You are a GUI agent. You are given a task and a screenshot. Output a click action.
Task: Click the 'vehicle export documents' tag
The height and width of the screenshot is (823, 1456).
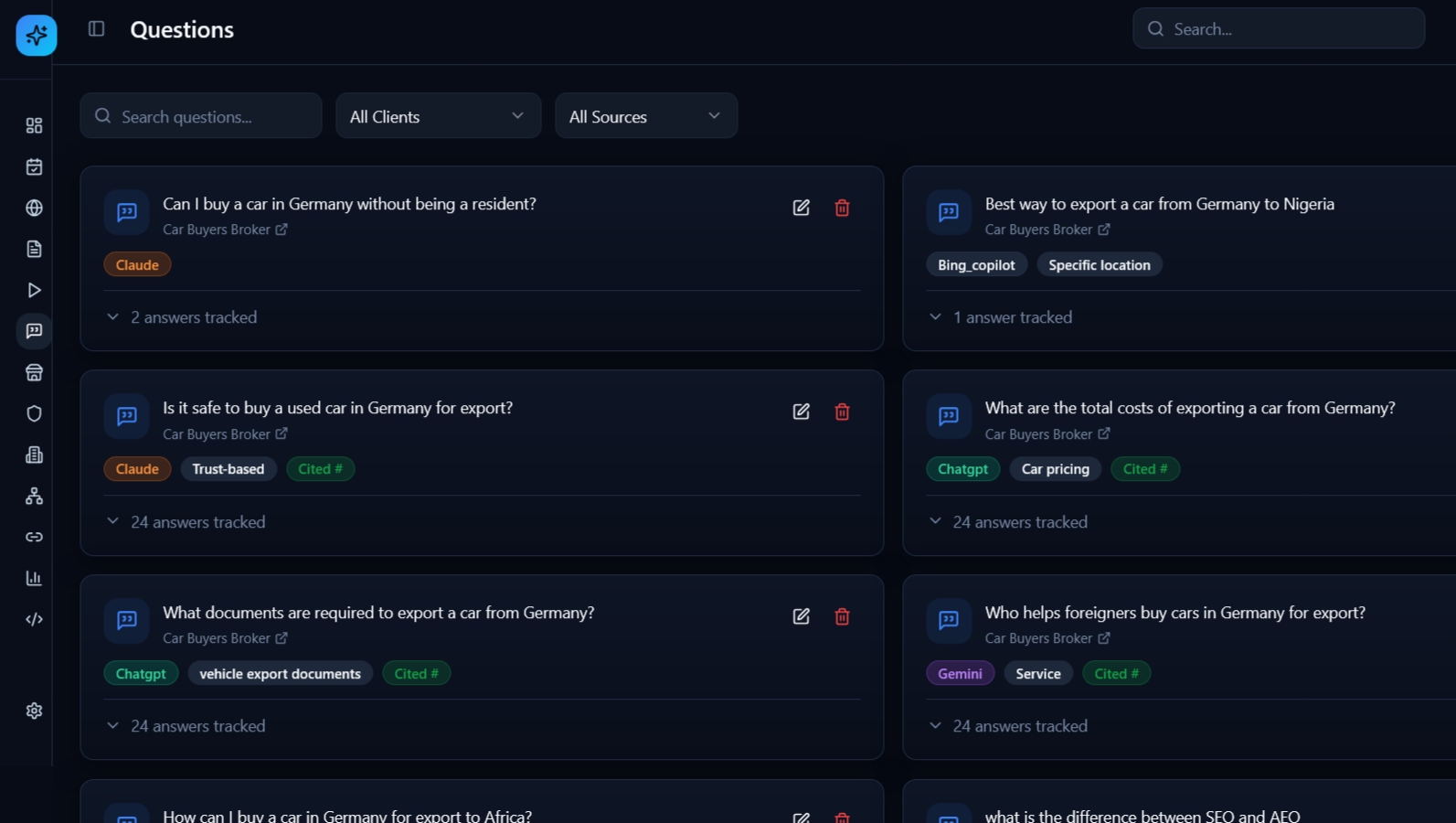pyautogui.click(x=281, y=674)
